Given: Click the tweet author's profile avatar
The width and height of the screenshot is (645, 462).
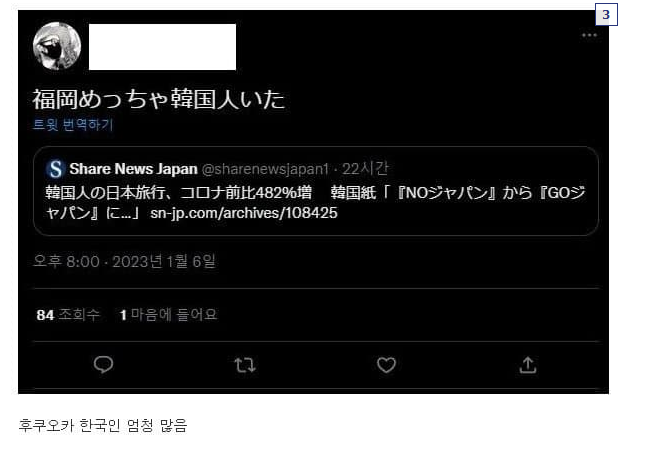Looking at the screenshot, I should coord(57,46).
